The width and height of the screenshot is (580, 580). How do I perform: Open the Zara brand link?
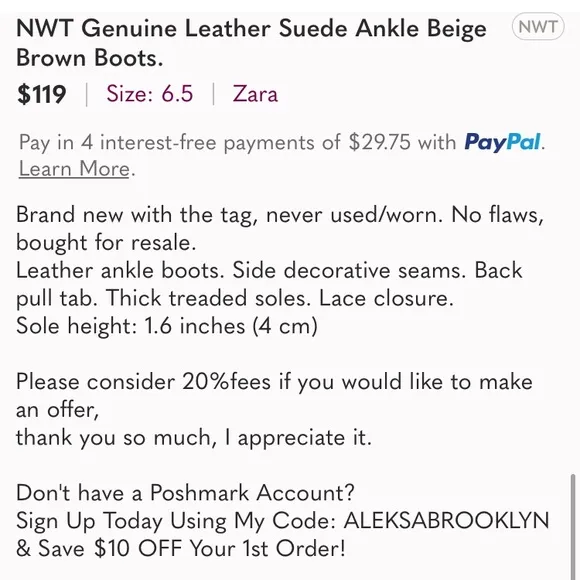(255, 94)
